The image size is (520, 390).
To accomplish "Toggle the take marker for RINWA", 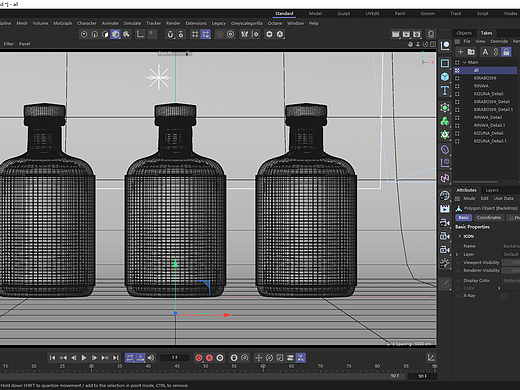I will pos(457,86).
